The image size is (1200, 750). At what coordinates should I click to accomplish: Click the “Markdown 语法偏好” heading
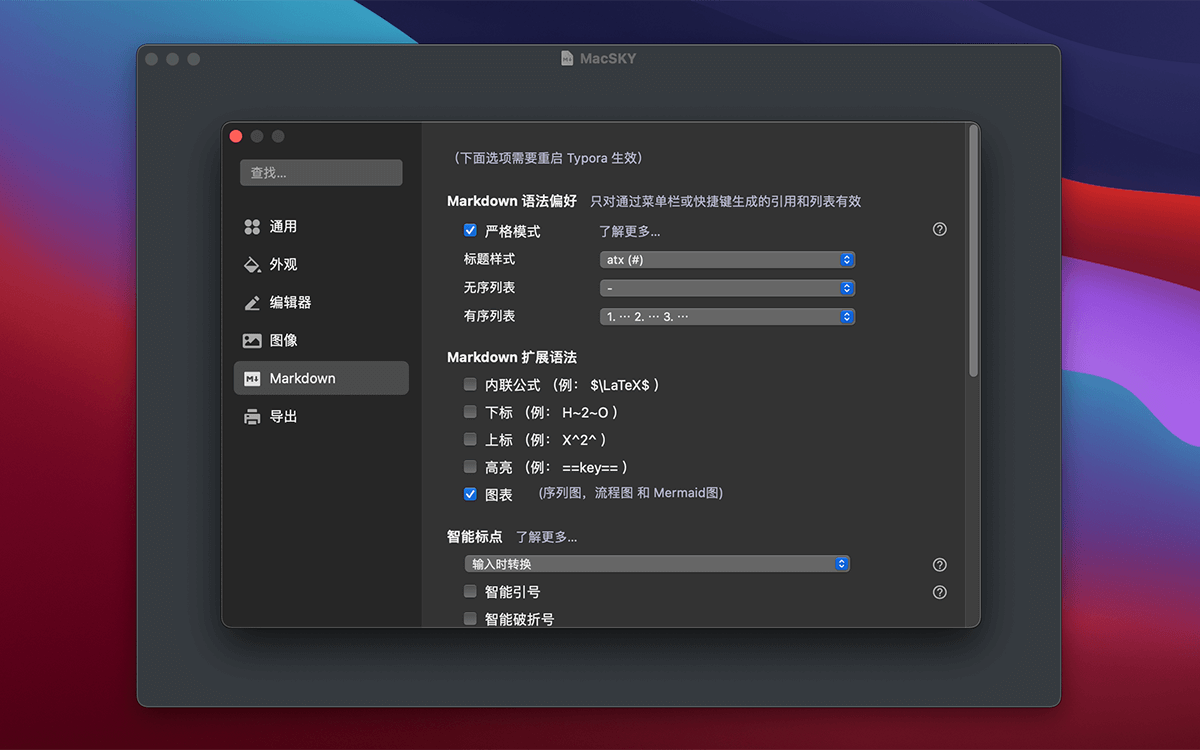(x=512, y=201)
